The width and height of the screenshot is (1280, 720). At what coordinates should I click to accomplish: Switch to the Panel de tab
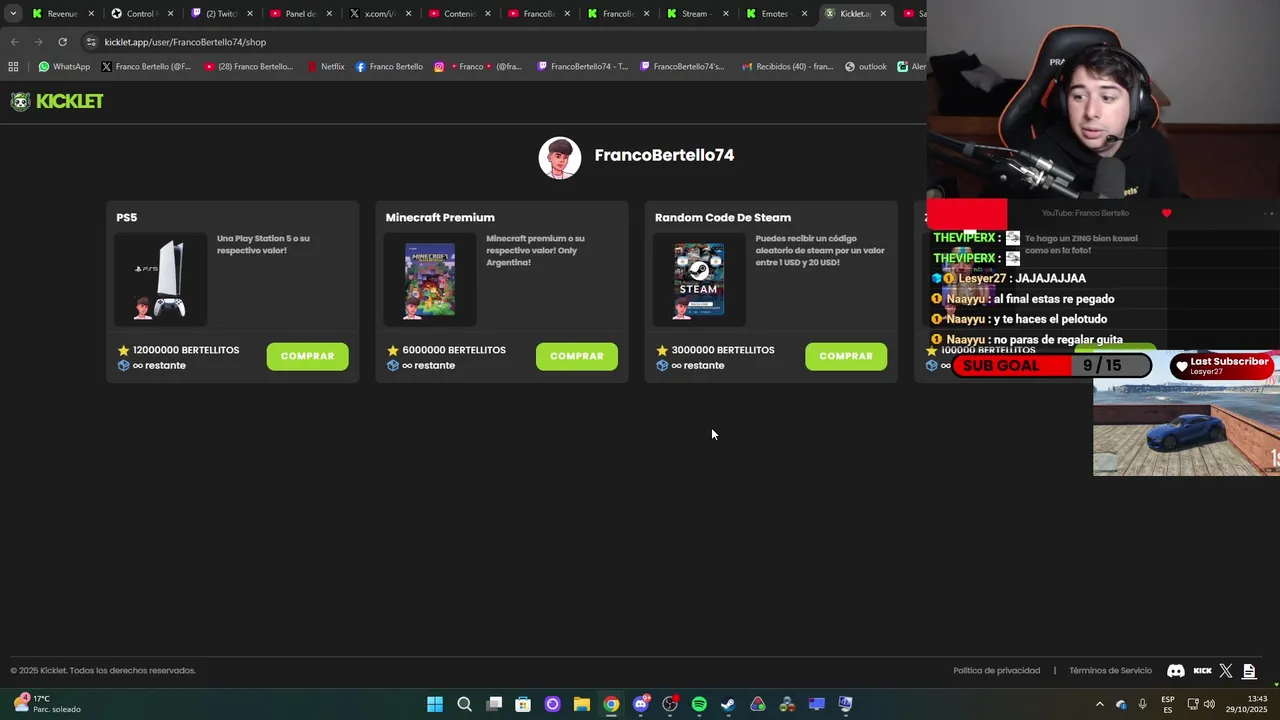[x=300, y=14]
